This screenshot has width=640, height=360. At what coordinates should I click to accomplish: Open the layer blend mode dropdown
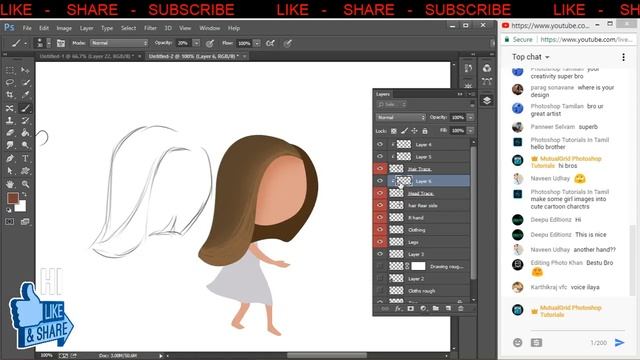(401, 117)
